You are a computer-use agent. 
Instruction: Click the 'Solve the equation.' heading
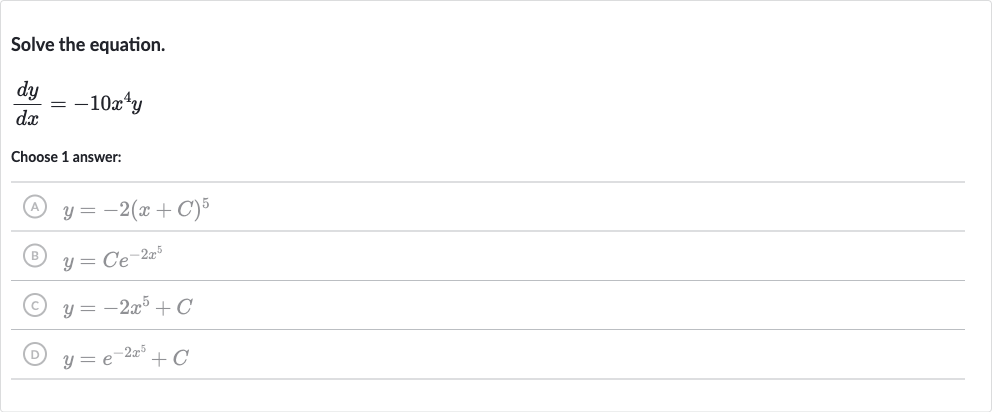(x=88, y=45)
